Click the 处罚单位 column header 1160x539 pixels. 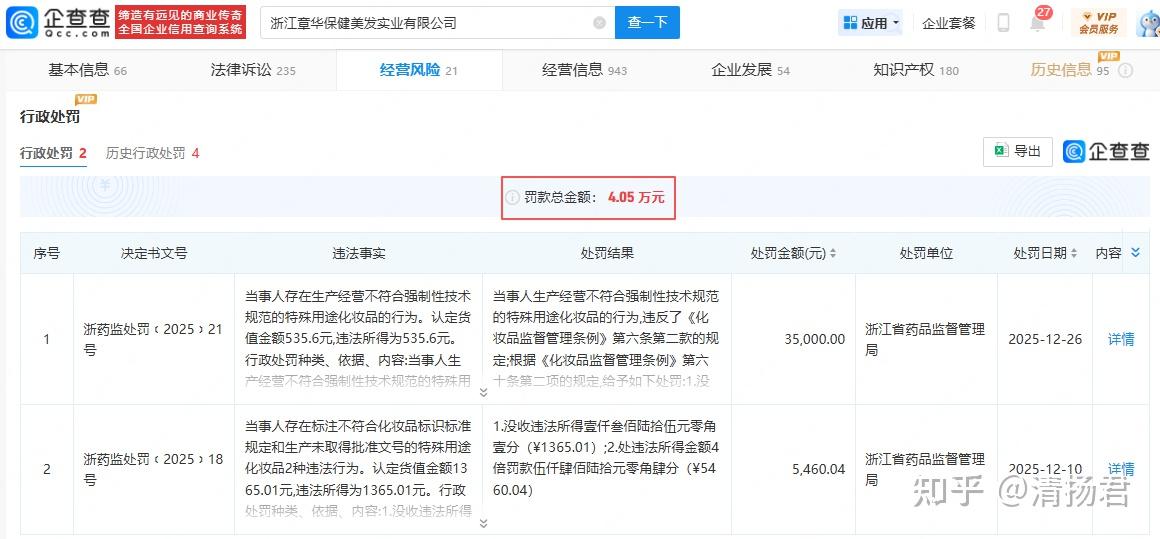(926, 253)
